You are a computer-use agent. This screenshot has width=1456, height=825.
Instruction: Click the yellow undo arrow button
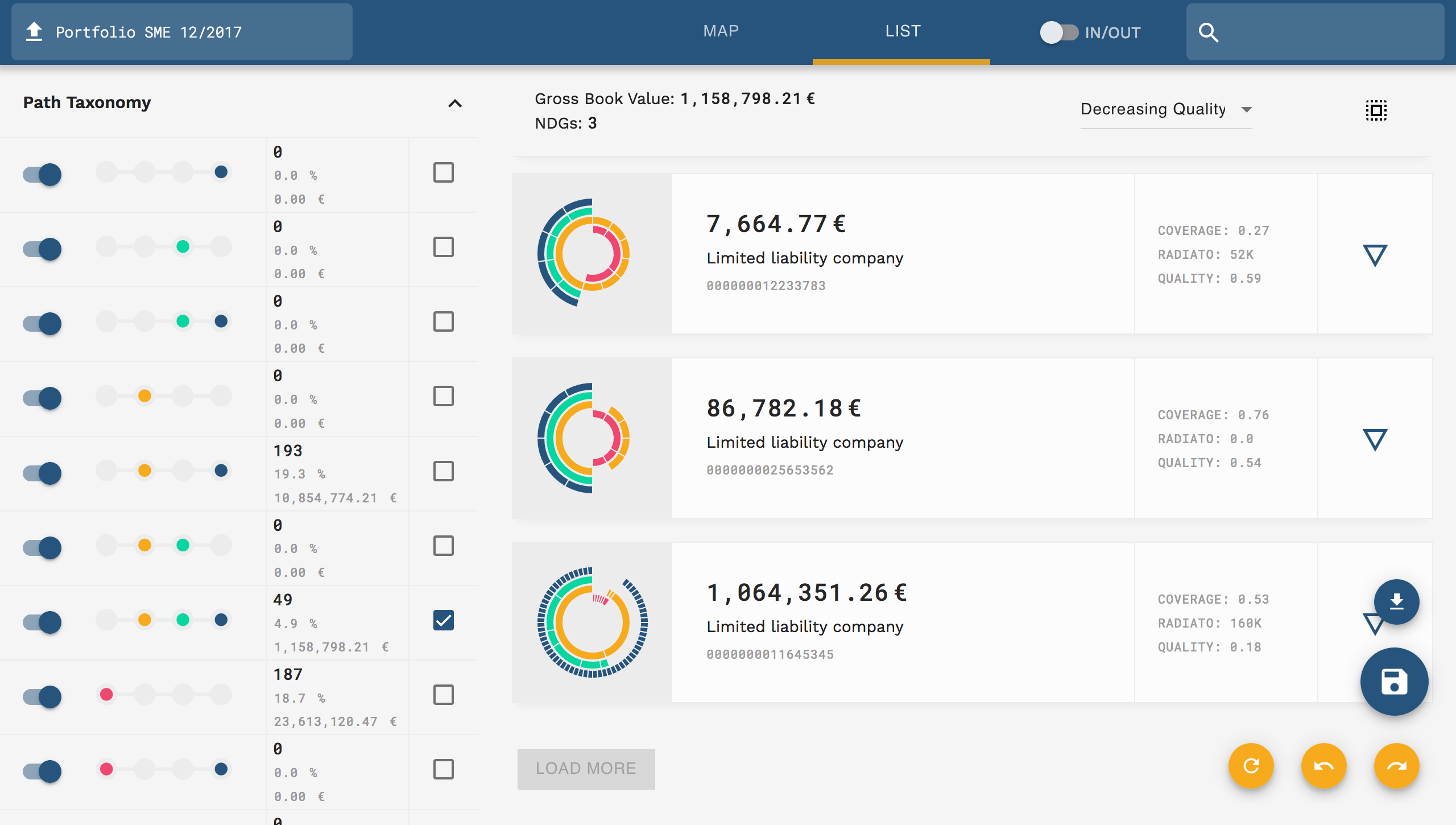coord(1324,766)
